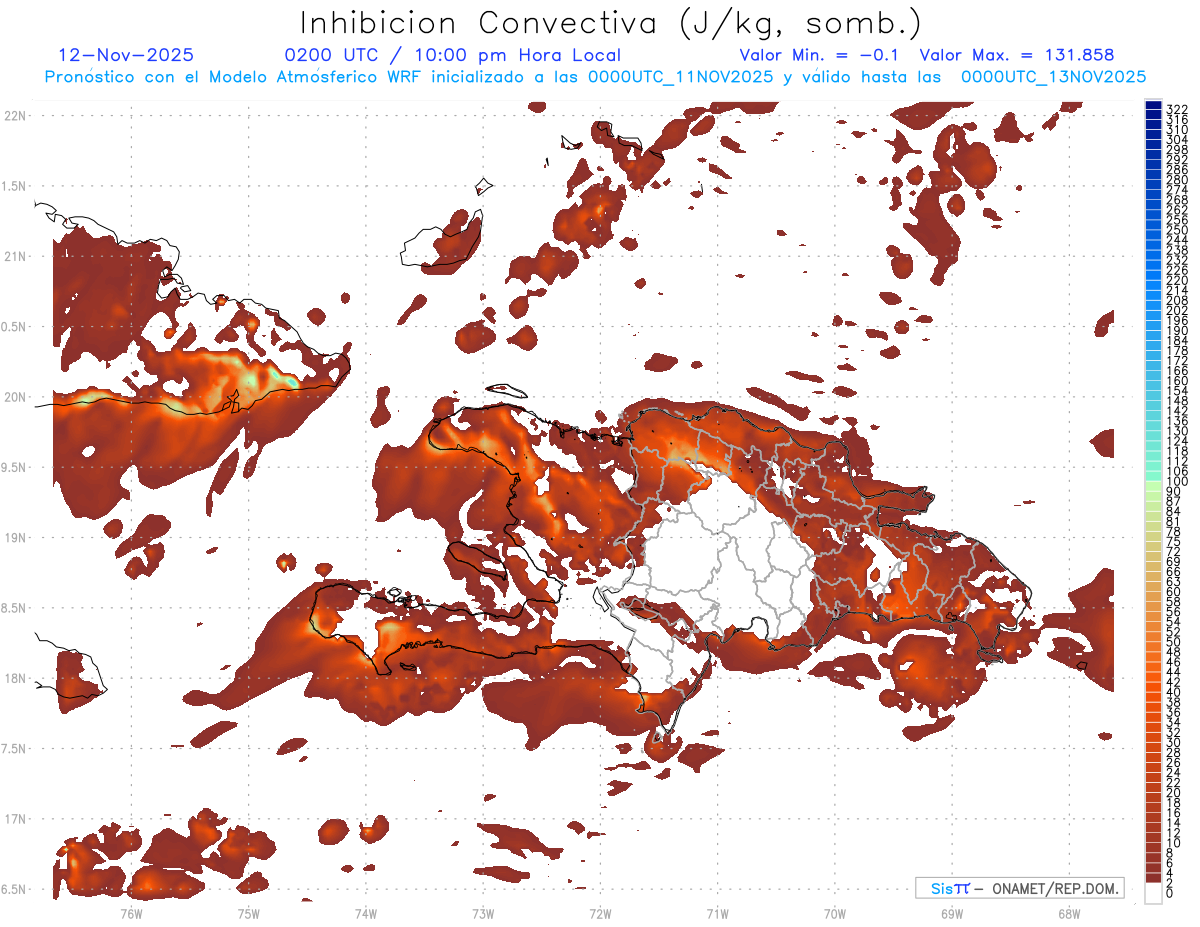Click the "75W" longitude label
The image size is (1200, 927).
pos(248,913)
